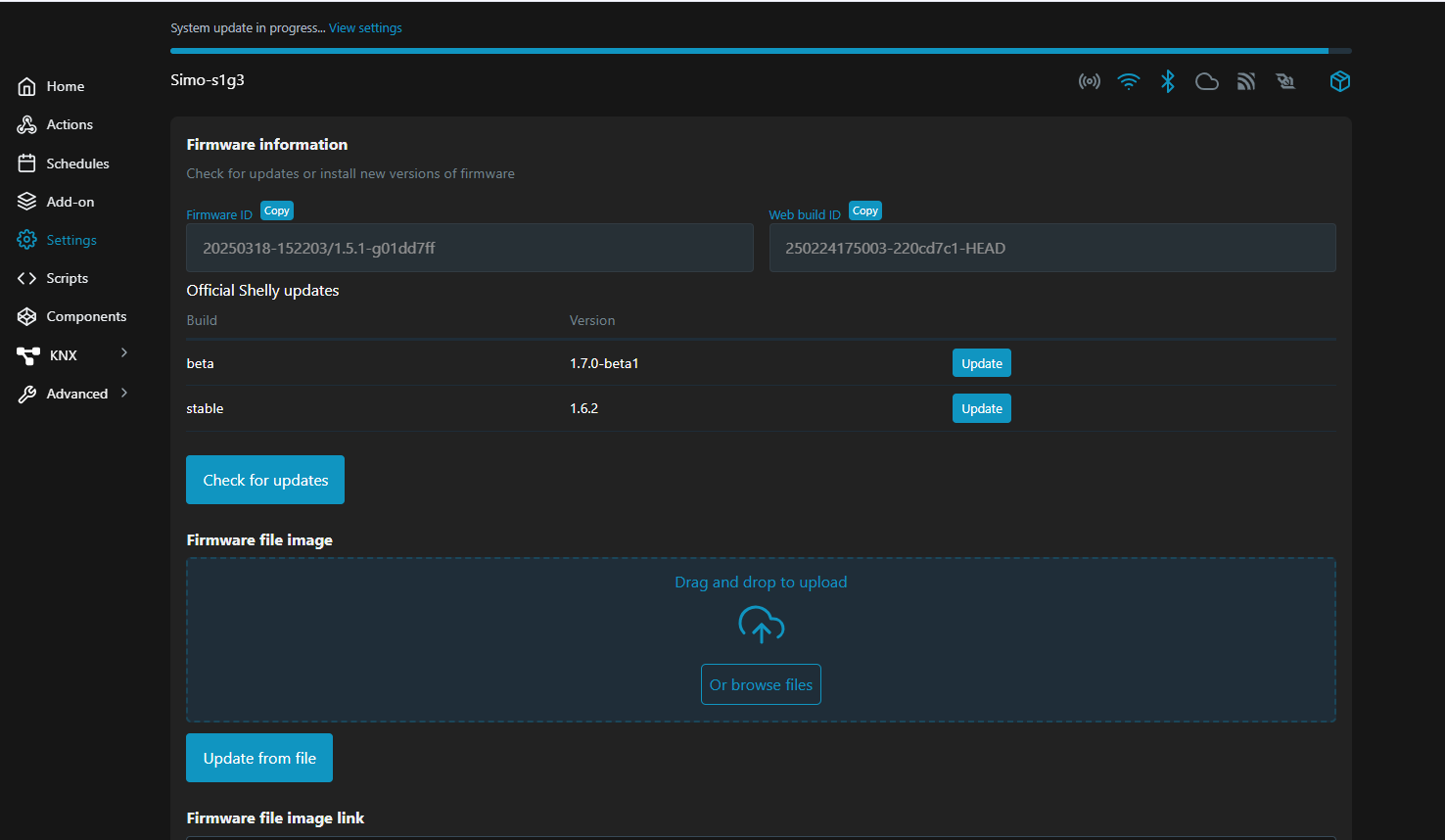The width and height of the screenshot is (1445, 840).
Task: Click the Wi-Fi status icon
Action: pyautogui.click(x=1129, y=81)
